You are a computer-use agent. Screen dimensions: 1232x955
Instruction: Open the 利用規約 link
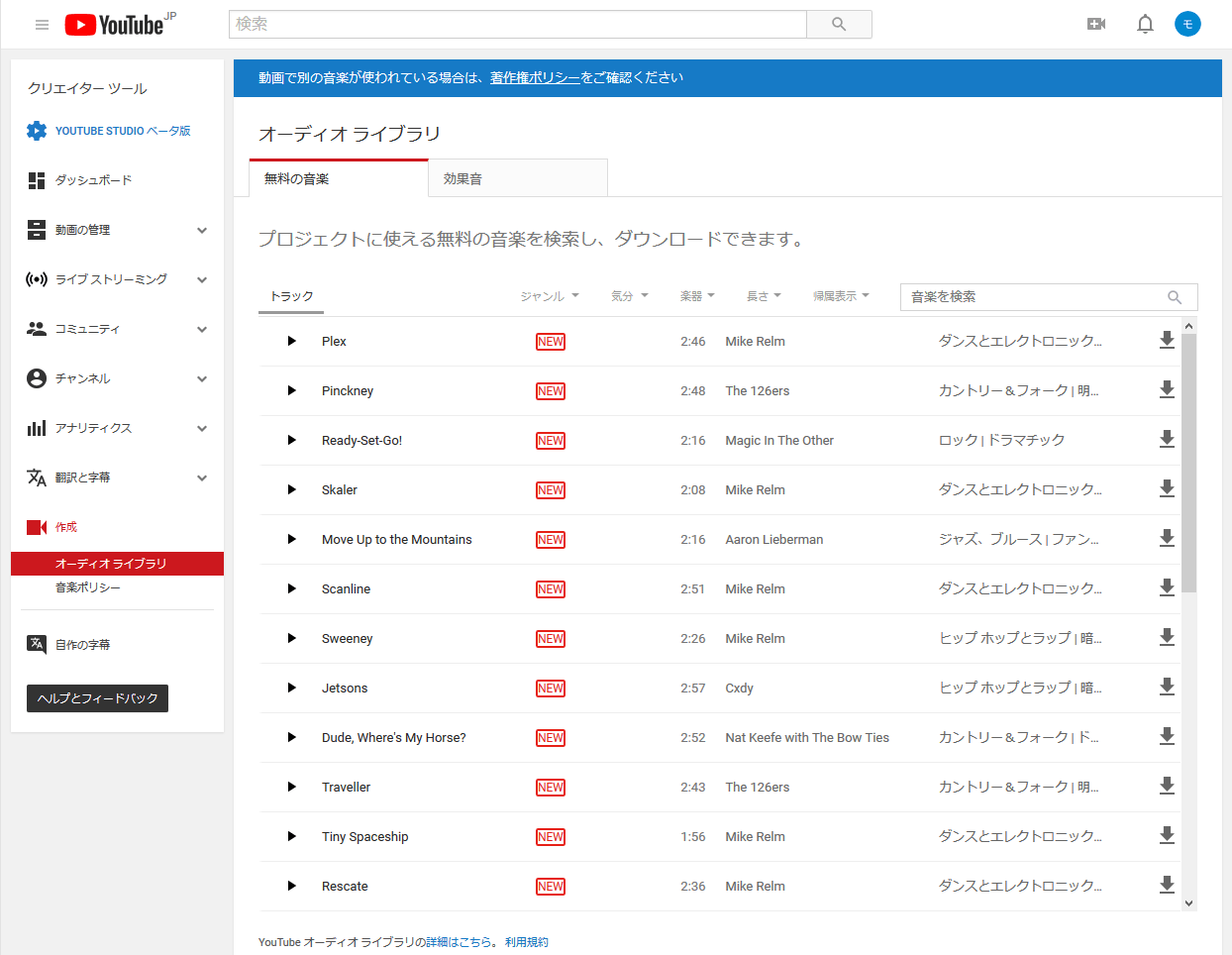pyautogui.click(x=527, y=942)
